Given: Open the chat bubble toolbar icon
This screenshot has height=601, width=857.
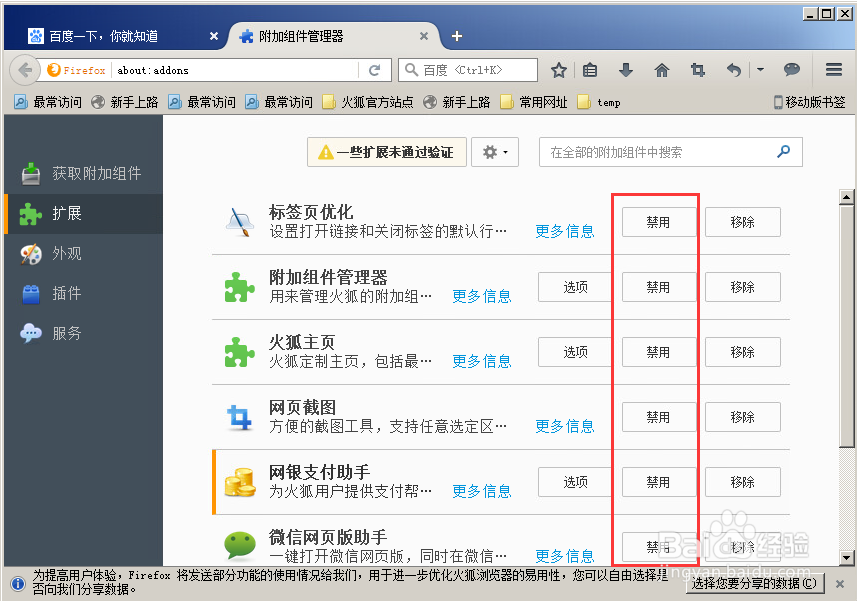Looking at the screenshot, I should [791, 69].
